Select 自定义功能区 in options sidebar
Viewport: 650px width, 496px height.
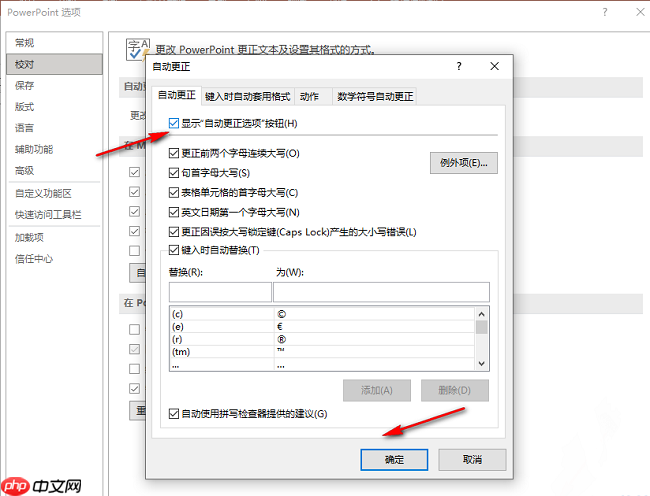pyautogui.click(x=54, y=194)
